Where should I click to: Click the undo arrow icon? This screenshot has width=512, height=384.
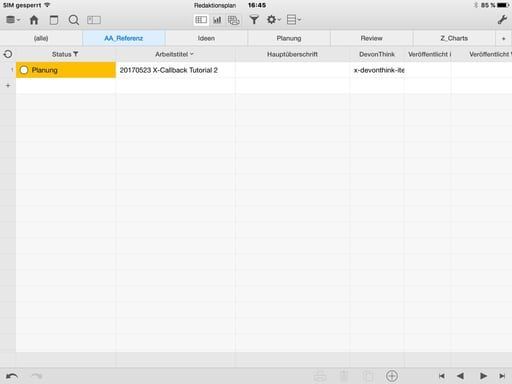click(12, 376)
